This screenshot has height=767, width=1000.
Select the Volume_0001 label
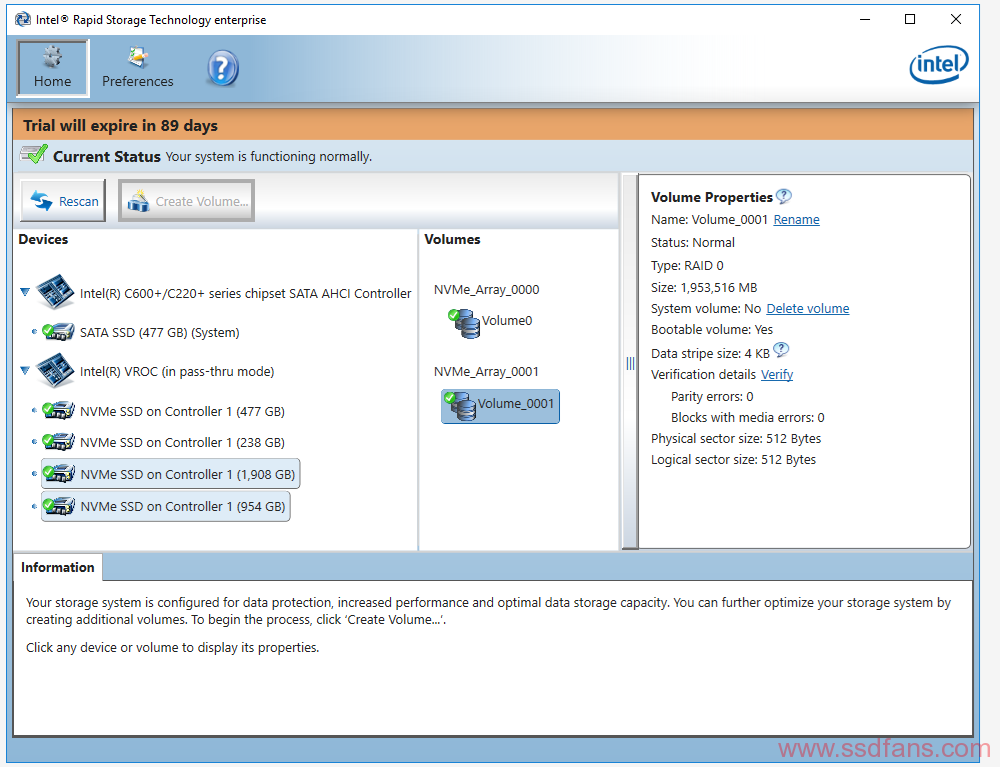[x=516, y=404]
